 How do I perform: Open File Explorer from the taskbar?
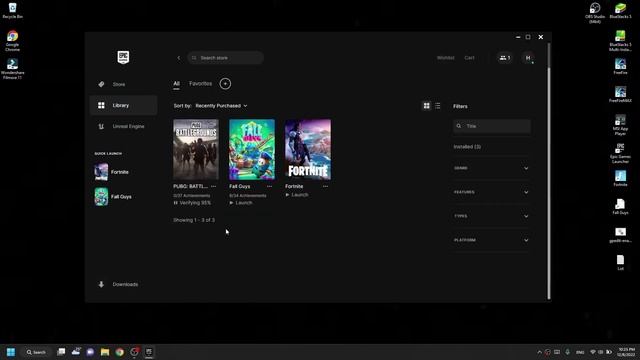point(105,352)
